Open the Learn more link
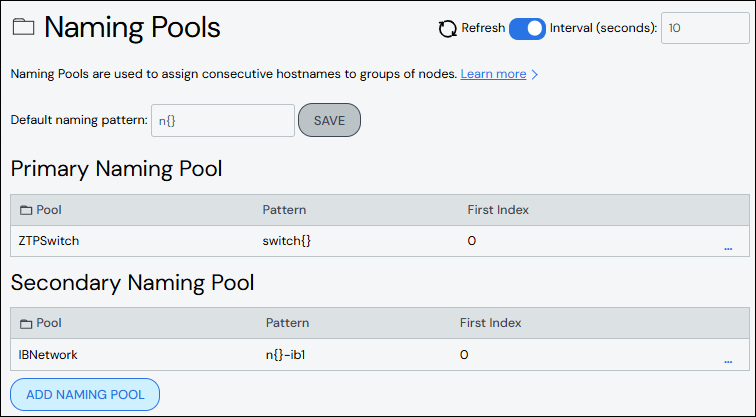 (x=493, y=74)
